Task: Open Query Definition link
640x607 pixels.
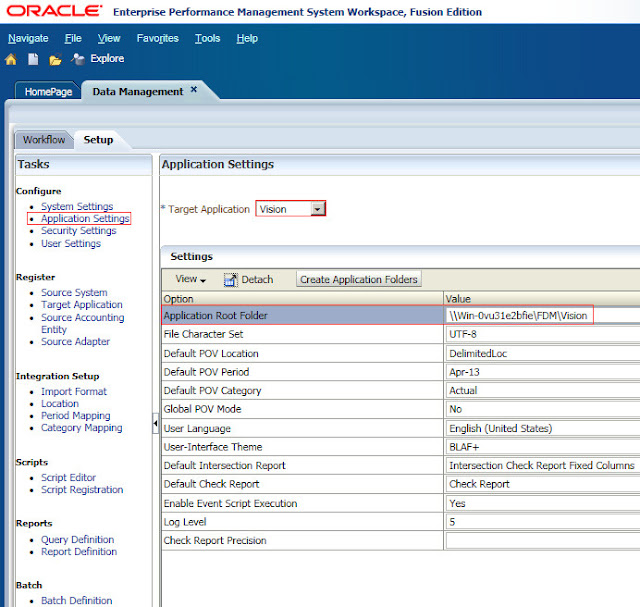Action: [x=77, y=539]
